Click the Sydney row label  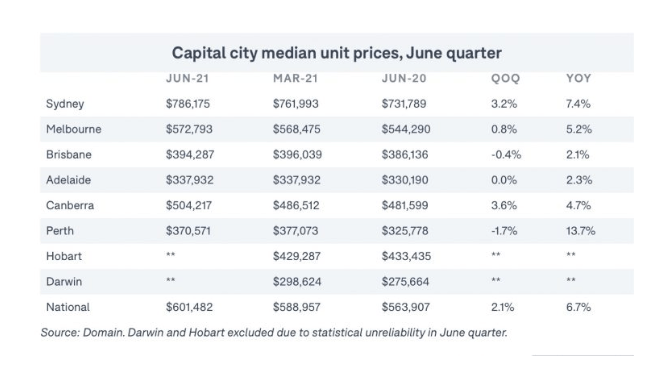tap(65, 104)
